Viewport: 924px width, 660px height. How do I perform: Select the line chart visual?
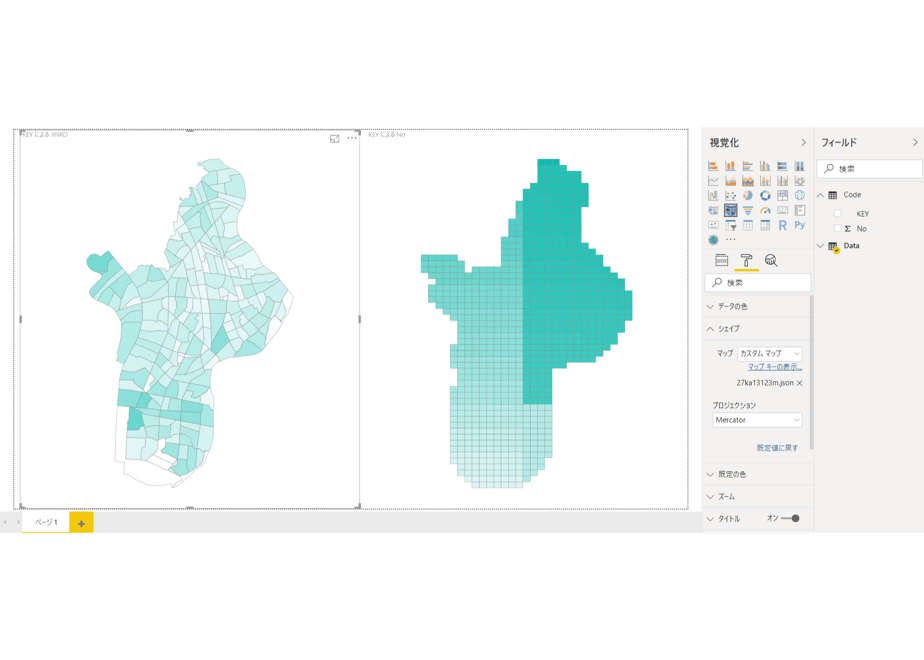click(713, 180)
